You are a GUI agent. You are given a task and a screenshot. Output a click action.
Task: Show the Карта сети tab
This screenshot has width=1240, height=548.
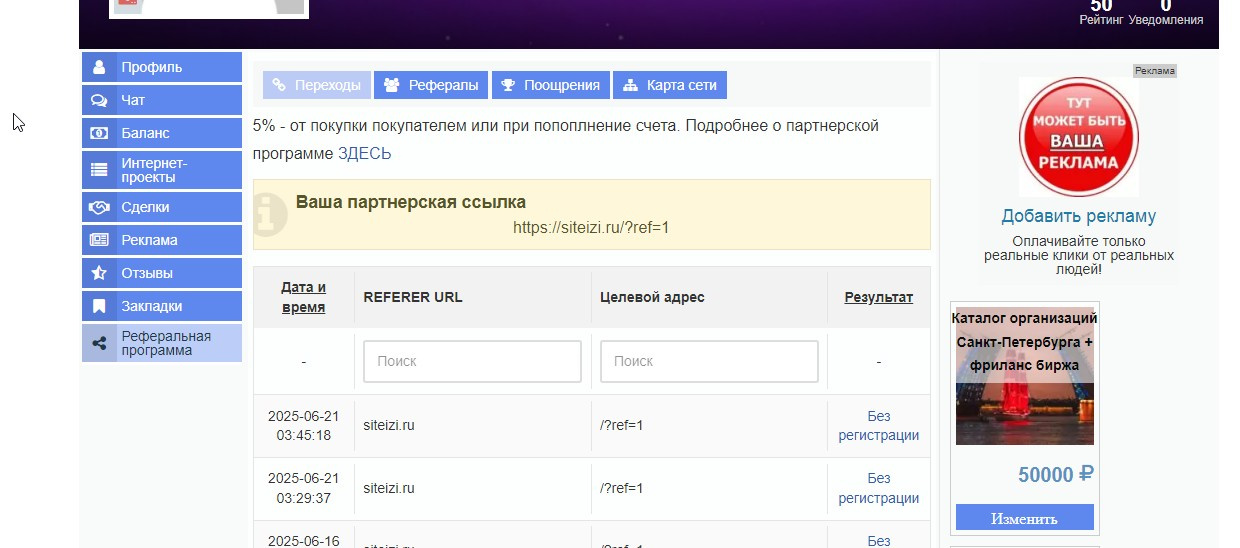pos(670,86)
